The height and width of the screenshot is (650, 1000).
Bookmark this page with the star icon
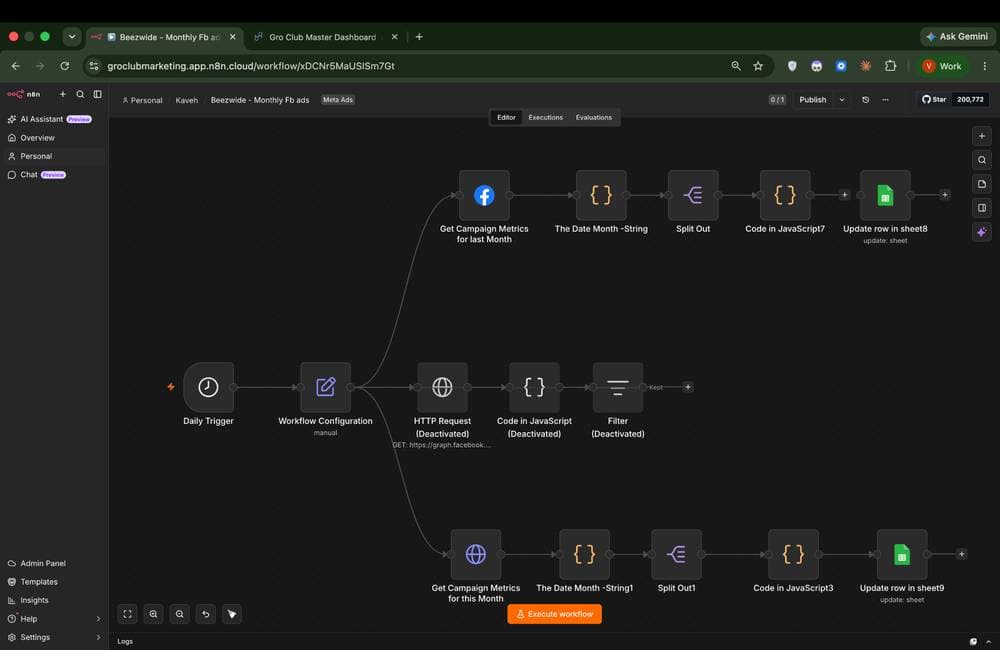click(x=758, y=66)
